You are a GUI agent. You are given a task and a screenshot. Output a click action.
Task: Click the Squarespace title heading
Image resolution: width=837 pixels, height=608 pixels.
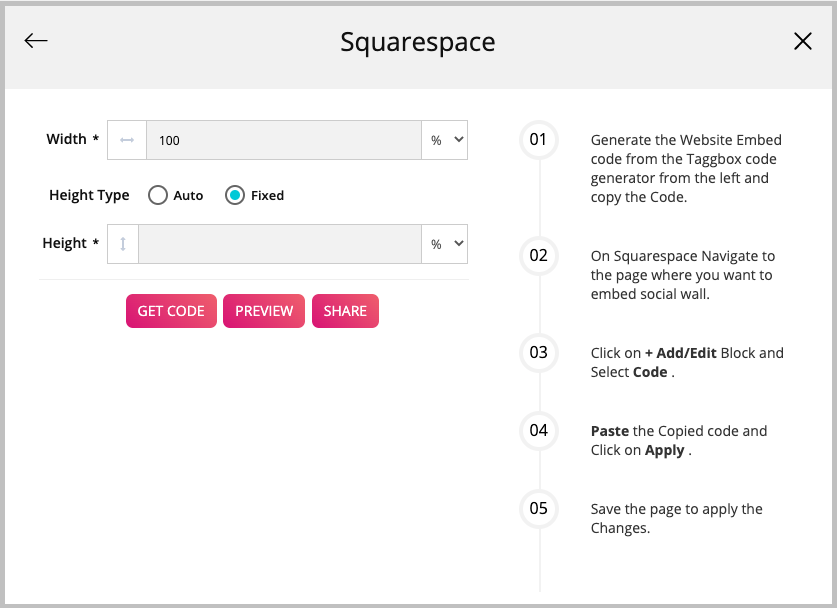pyautogui.click(x=418, y=42)
